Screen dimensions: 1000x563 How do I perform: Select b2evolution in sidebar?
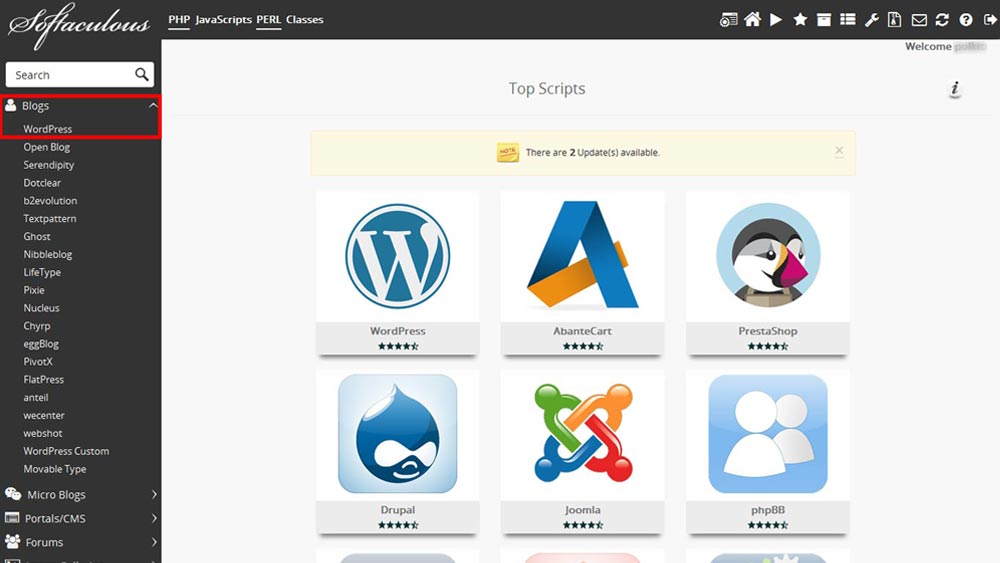(50, 200)
